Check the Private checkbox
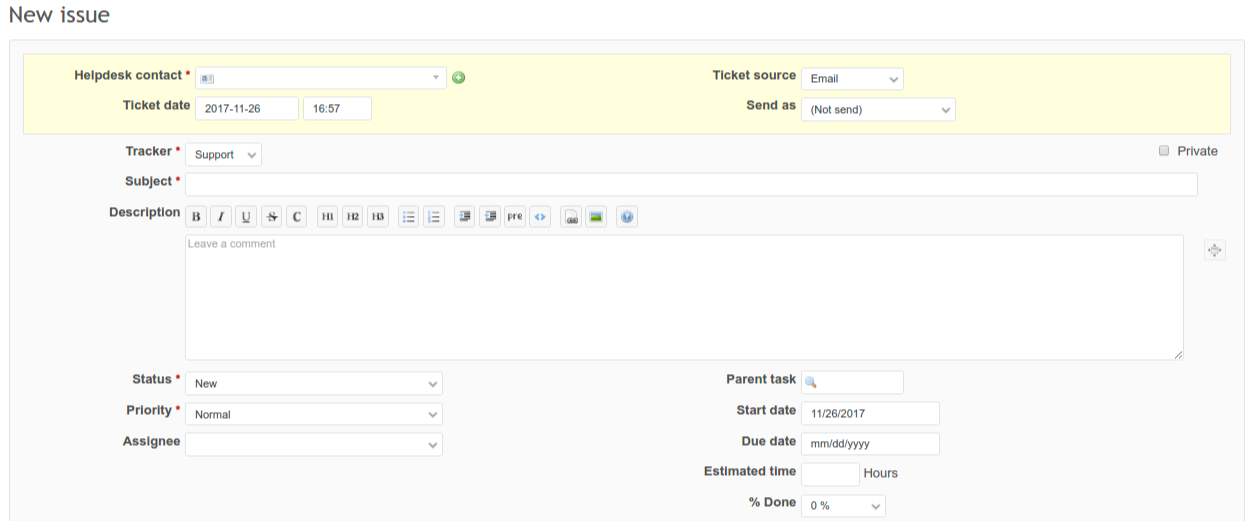Viewport: 1255px width, 521px height. (1163, 151)
